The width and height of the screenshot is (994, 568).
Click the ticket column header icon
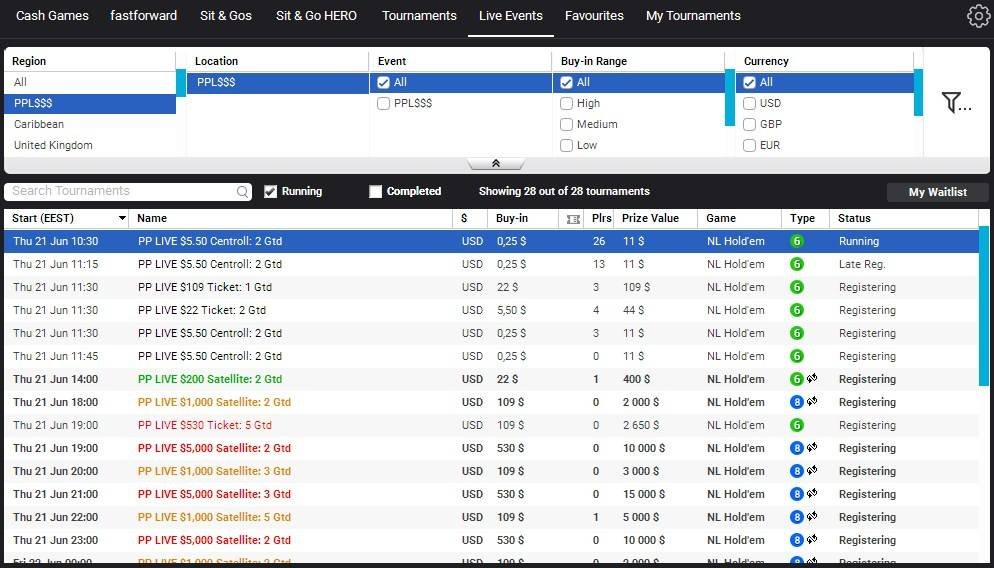click(x=573, y=219)
